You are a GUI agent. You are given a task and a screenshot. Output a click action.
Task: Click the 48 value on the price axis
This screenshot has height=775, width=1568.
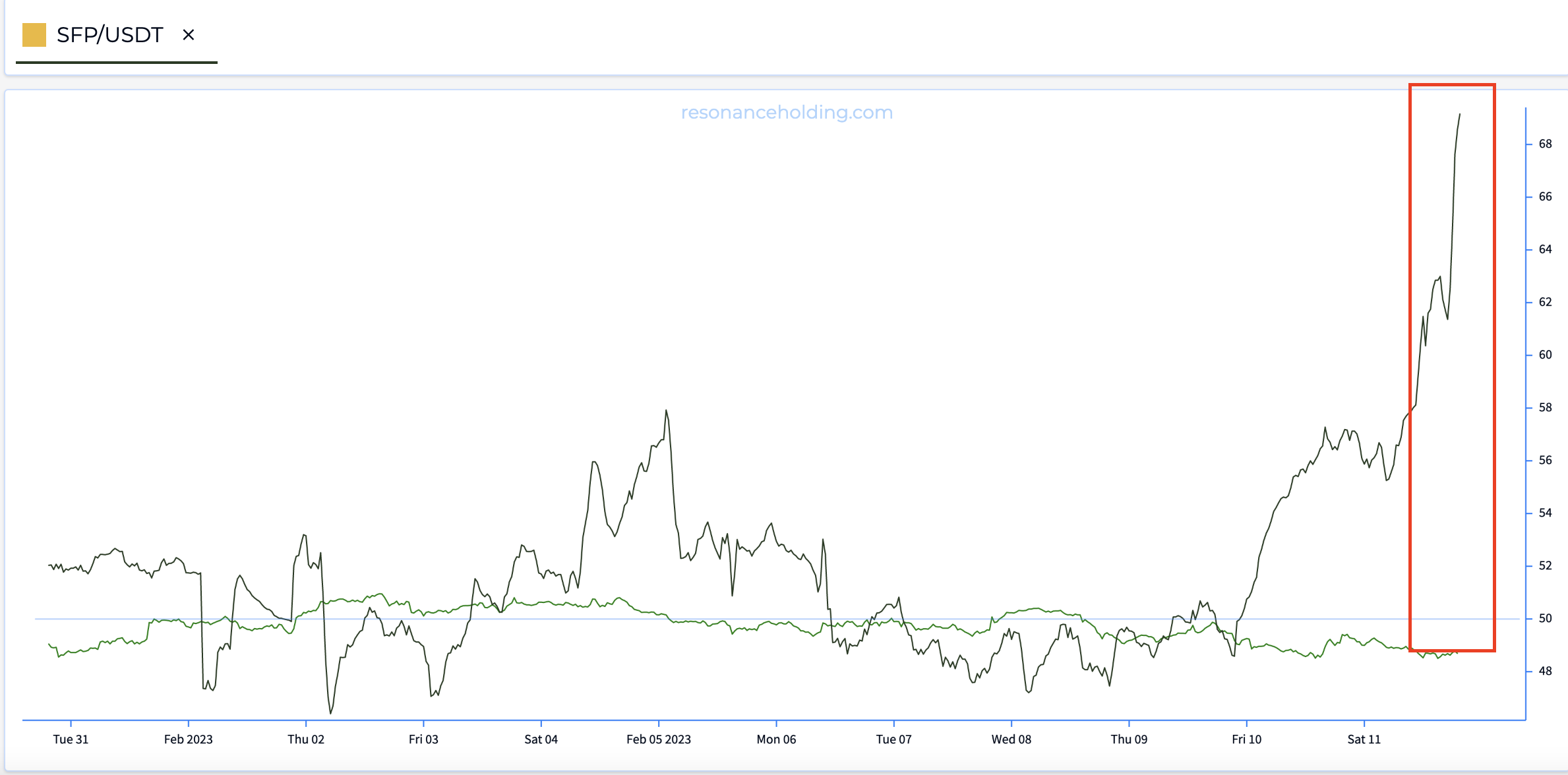tap(1545, 671)
